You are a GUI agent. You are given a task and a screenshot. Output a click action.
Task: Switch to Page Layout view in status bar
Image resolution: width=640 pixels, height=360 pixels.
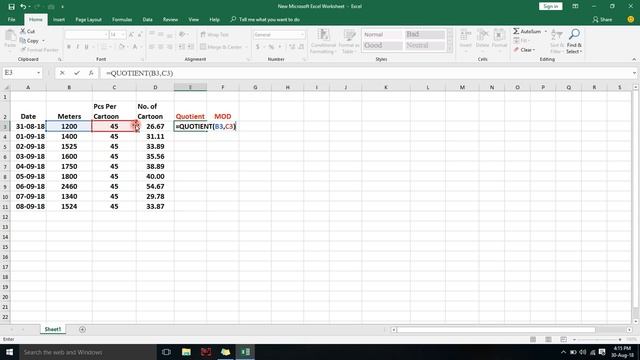[548, 339]
